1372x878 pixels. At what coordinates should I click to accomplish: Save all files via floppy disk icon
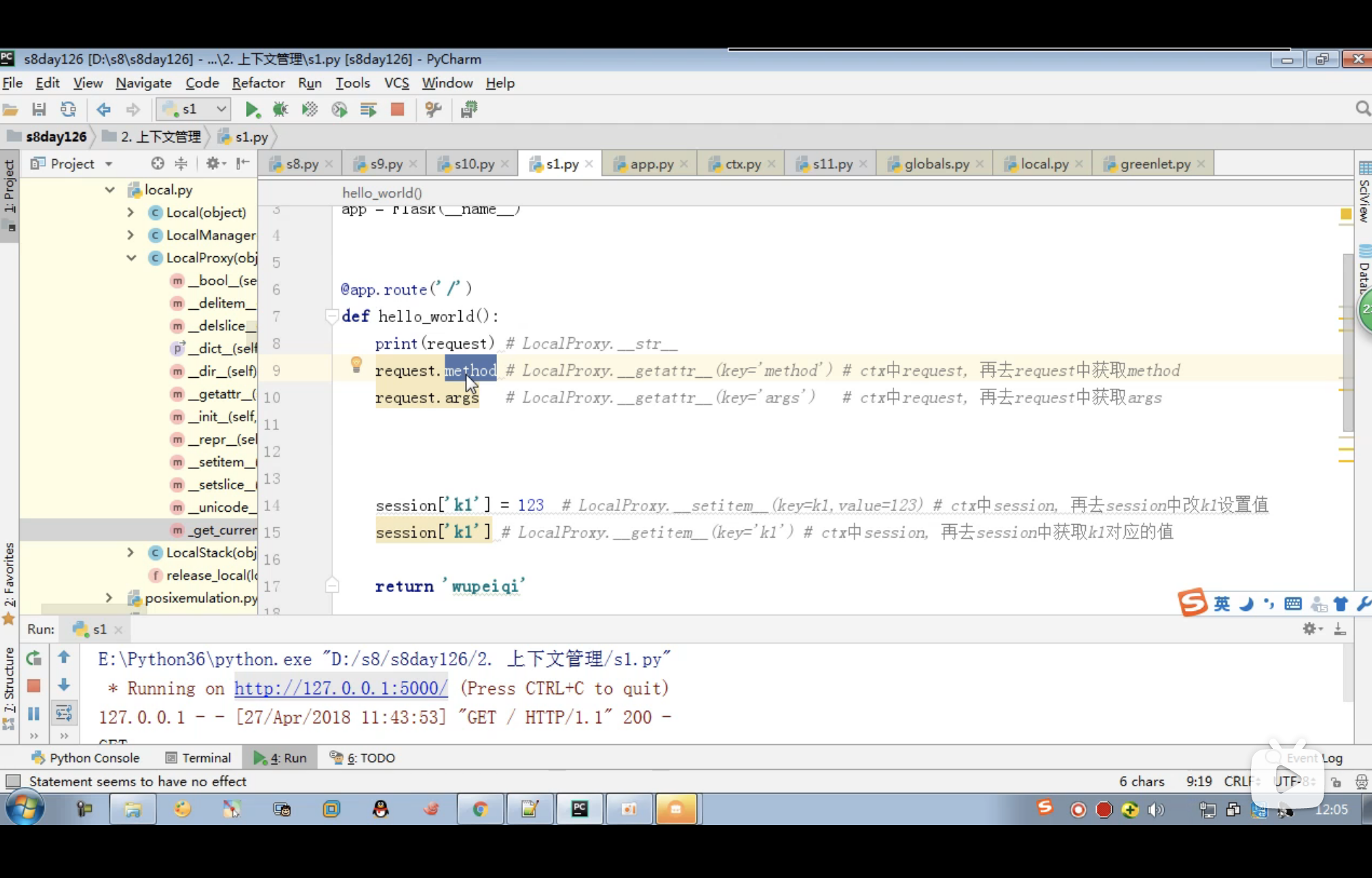tap(39, 109)
